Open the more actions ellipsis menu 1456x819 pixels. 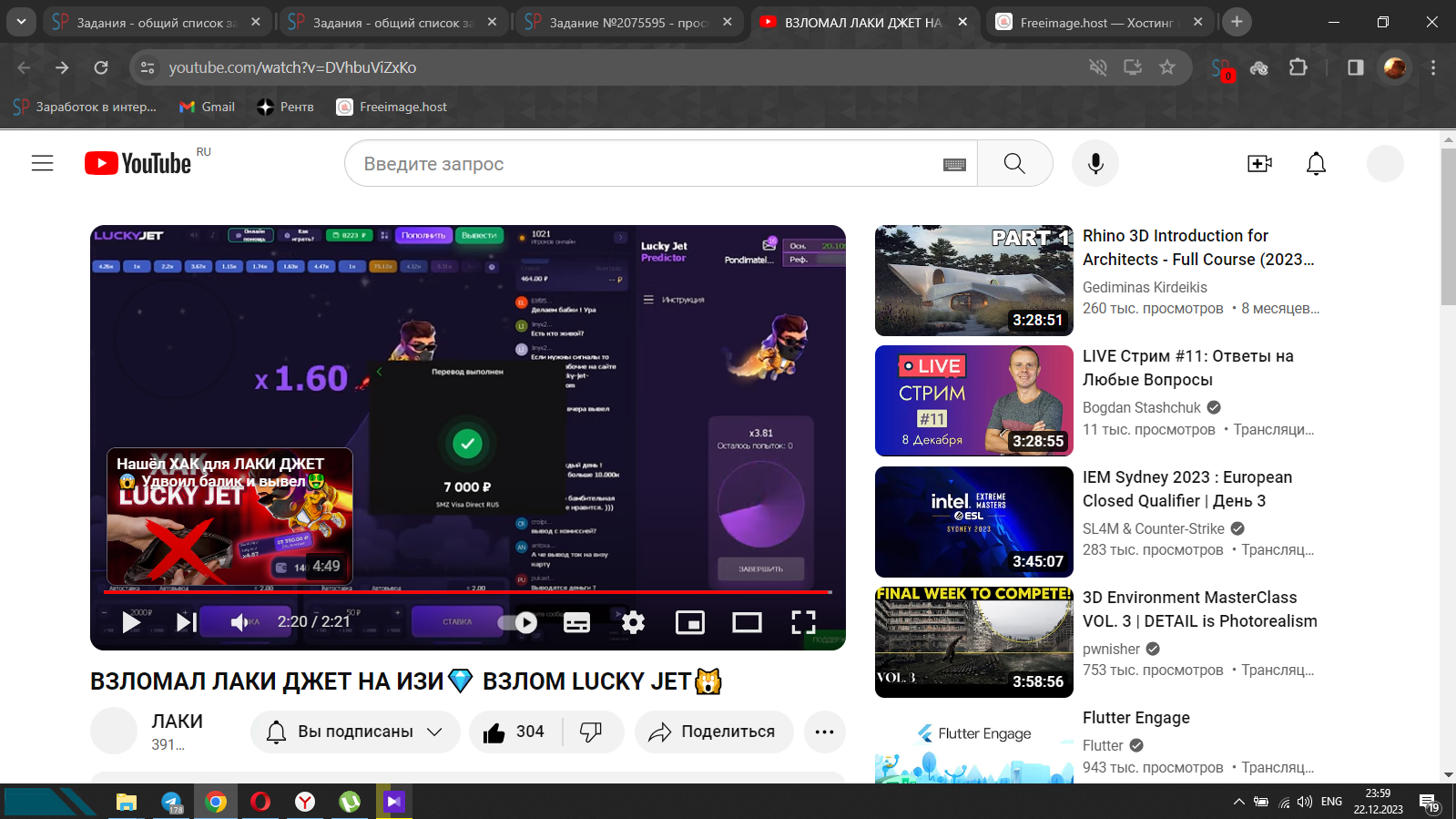(824, 732)
